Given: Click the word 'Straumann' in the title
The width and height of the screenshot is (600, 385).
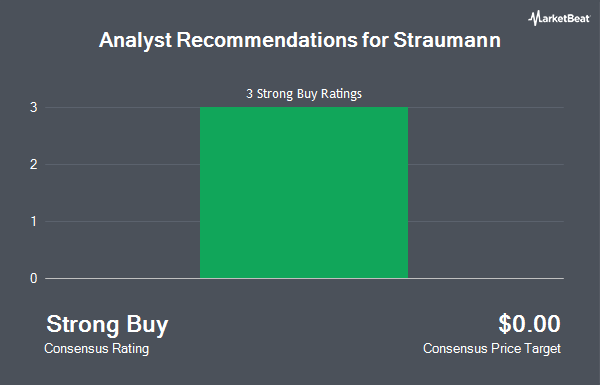Looking at the screenshot, I should (447, 40).
